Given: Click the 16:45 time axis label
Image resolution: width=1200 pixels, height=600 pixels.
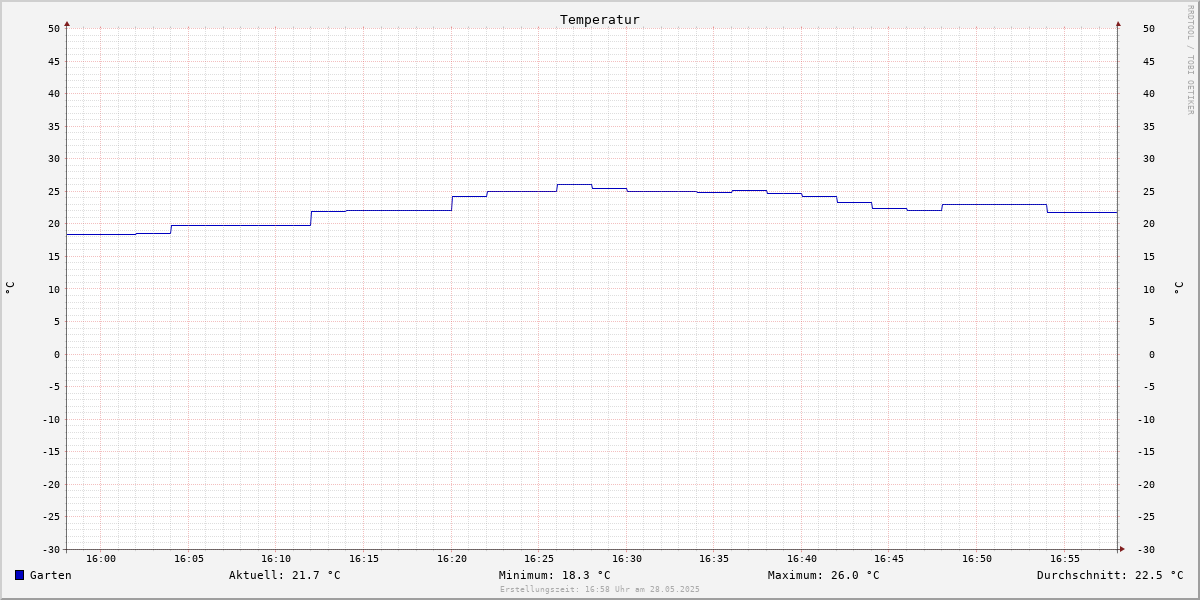Looking at the screenshot, I should (890, 558).
